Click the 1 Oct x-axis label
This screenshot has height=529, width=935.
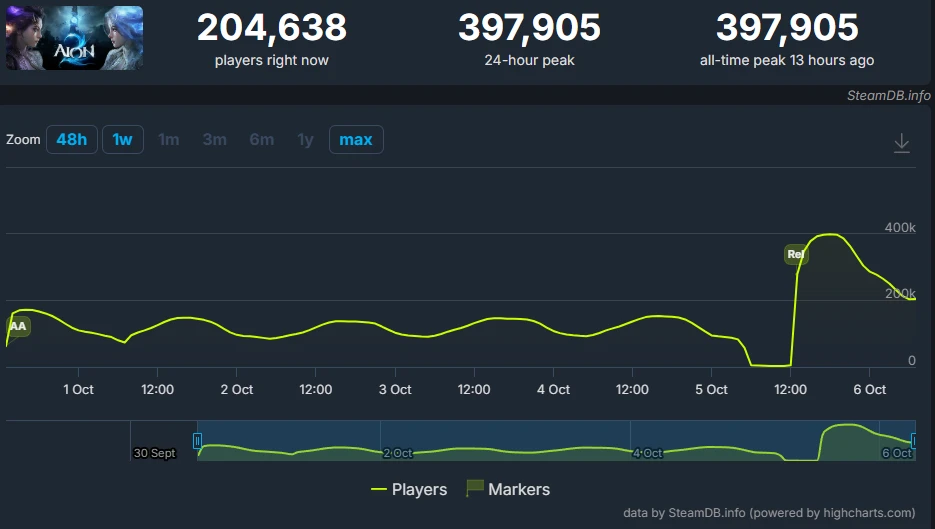(78, 389)
